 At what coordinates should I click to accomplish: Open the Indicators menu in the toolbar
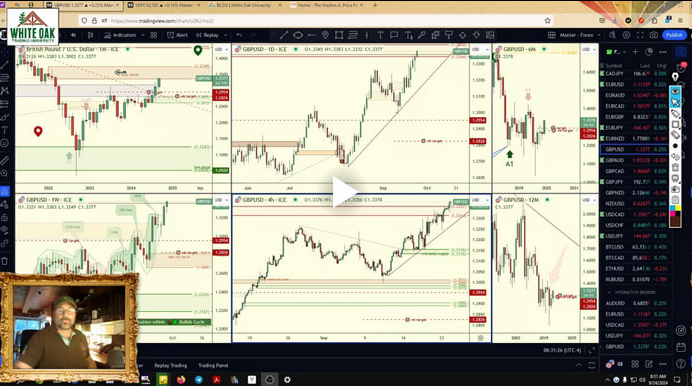[120, 35]
